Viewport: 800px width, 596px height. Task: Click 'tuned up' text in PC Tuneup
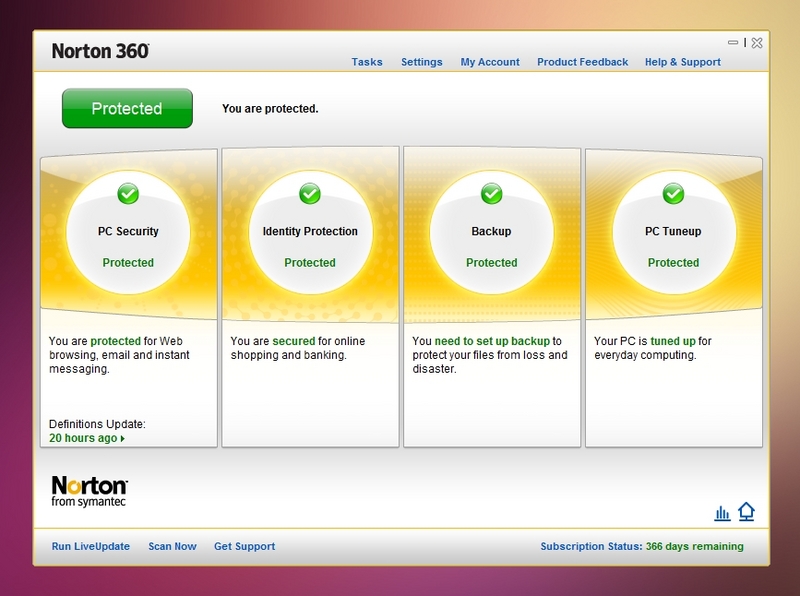[673, 341]
